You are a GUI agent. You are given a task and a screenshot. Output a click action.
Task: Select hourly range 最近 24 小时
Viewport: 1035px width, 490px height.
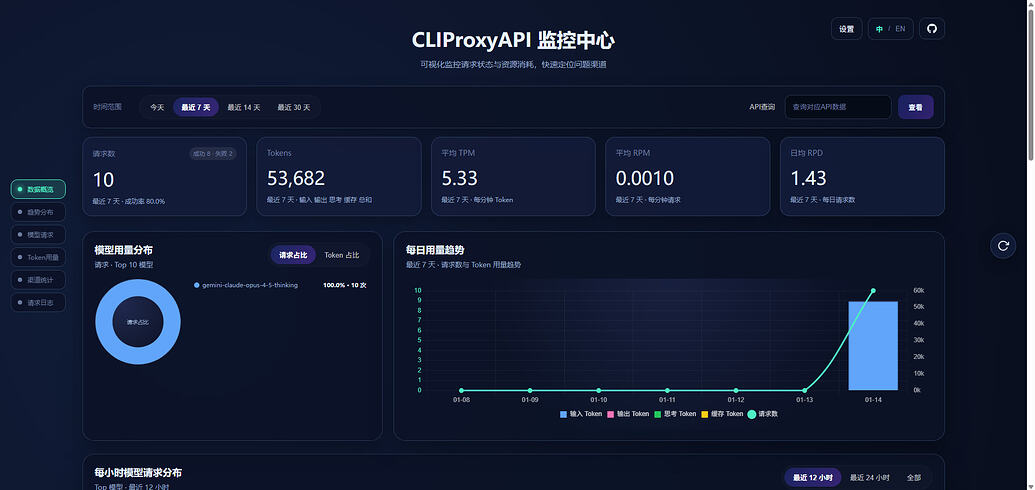(869, 477)
